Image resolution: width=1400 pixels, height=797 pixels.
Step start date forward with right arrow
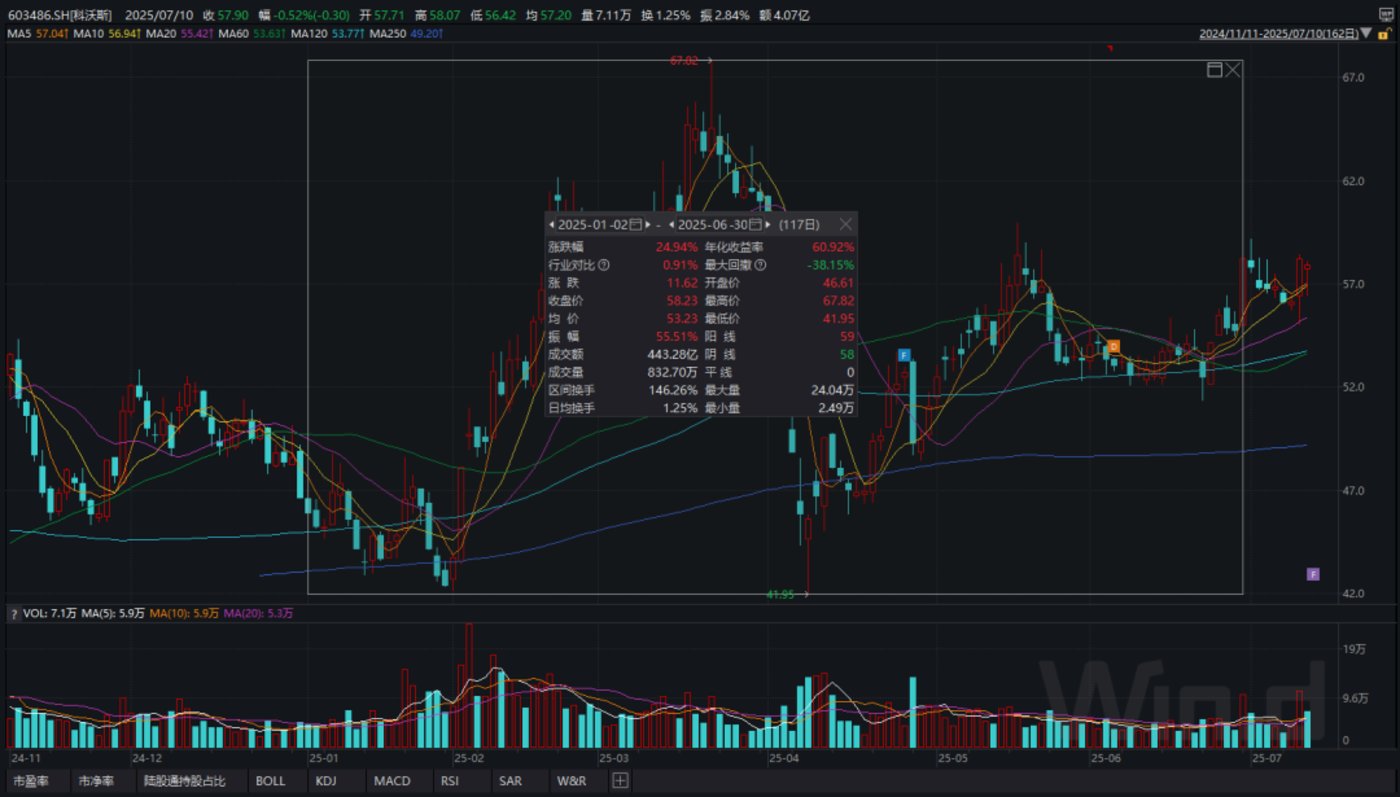[648, 225]
